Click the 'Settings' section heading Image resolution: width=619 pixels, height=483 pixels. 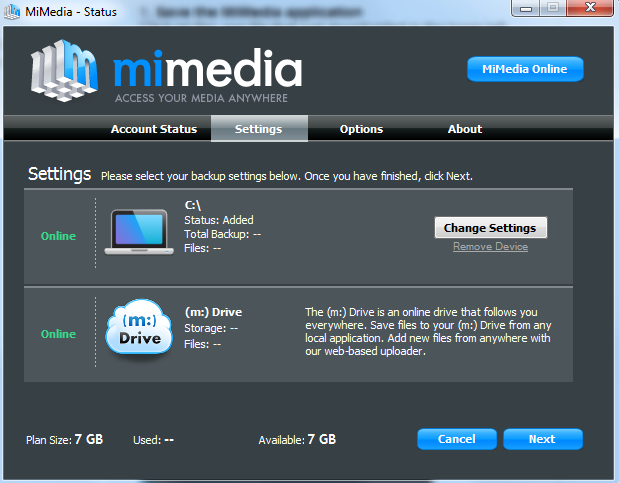tap(60, 174)
